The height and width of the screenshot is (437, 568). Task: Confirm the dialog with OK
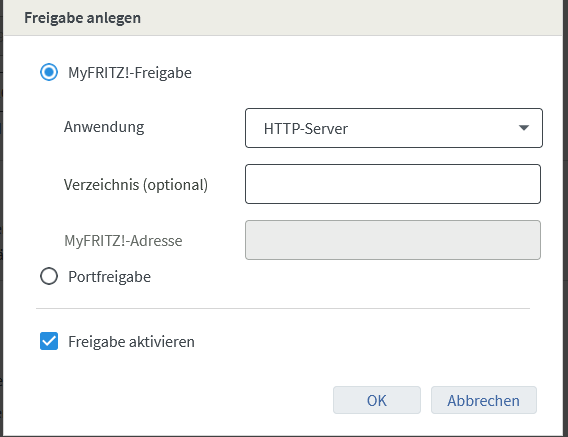(x=377, y=400)
